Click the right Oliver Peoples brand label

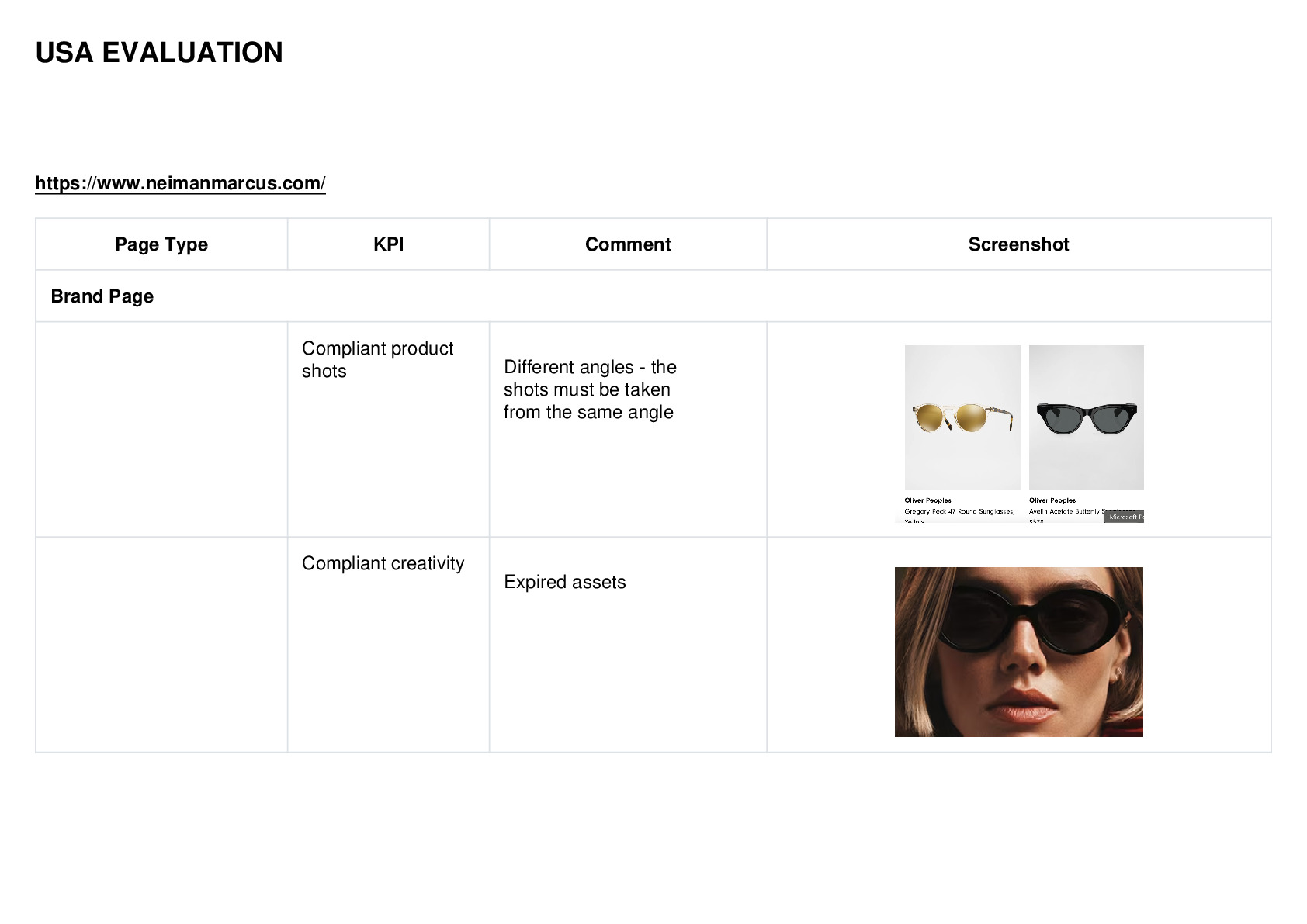1052,500
